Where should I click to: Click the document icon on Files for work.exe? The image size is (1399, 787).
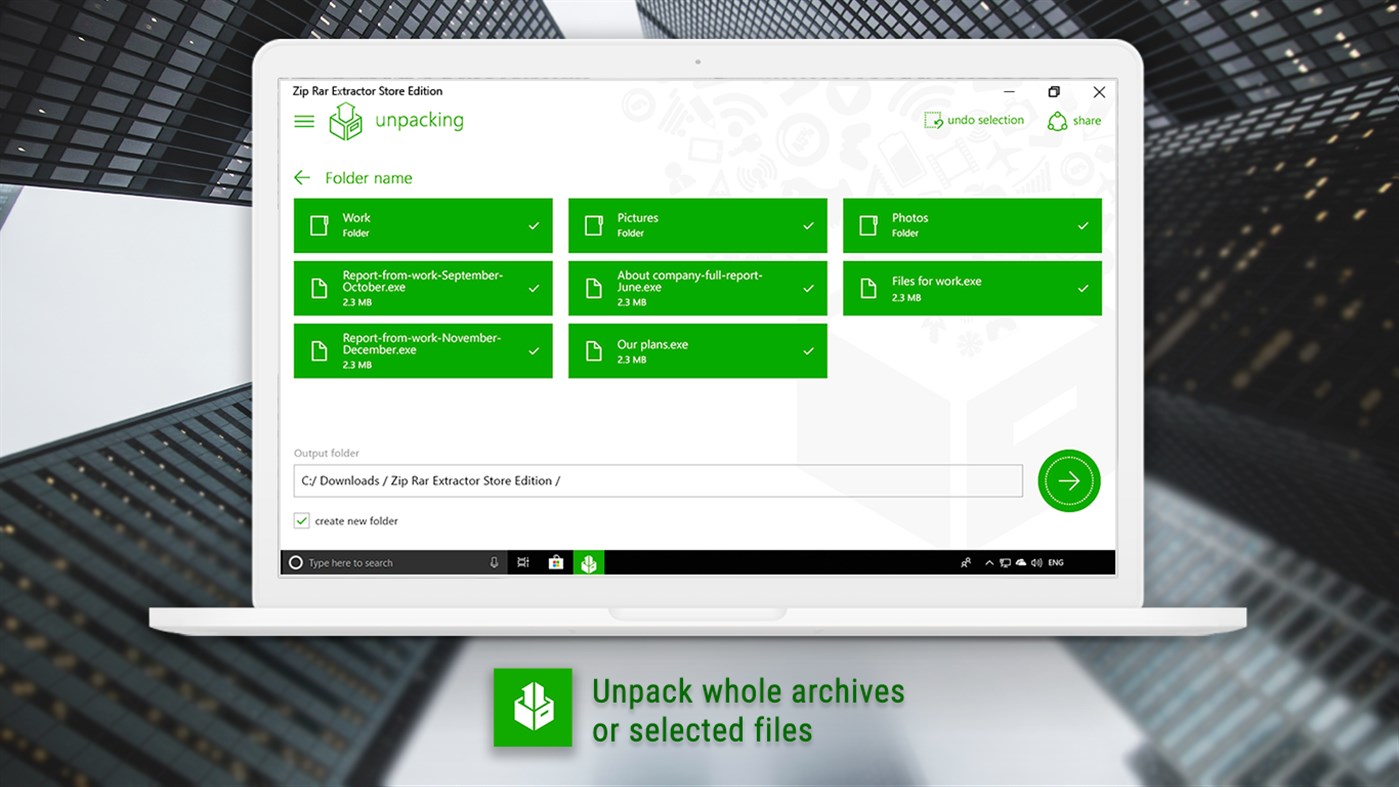point(871,288)
